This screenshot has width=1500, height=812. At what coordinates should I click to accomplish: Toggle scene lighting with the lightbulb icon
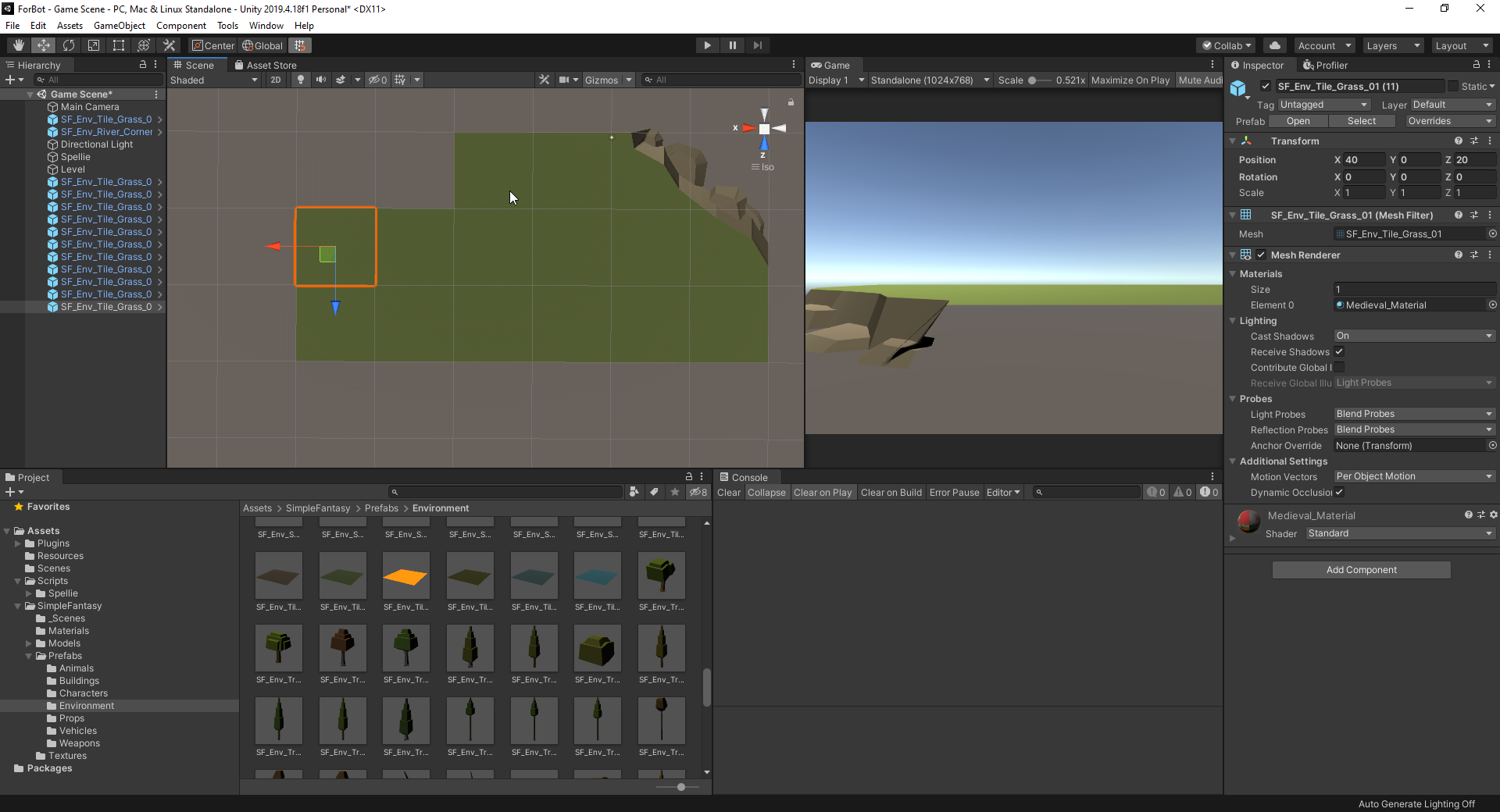(x=301, y=80)
